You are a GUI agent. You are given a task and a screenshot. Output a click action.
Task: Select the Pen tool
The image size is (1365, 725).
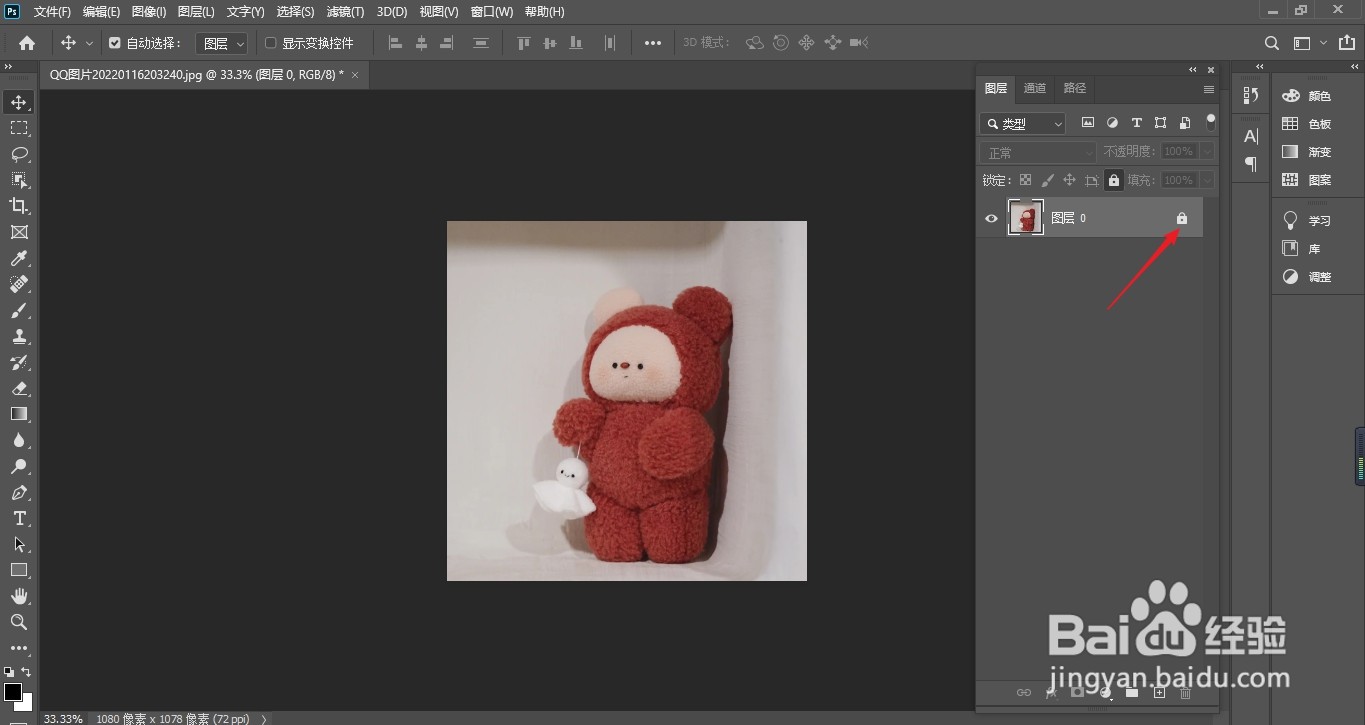click(x=19, y=492)
